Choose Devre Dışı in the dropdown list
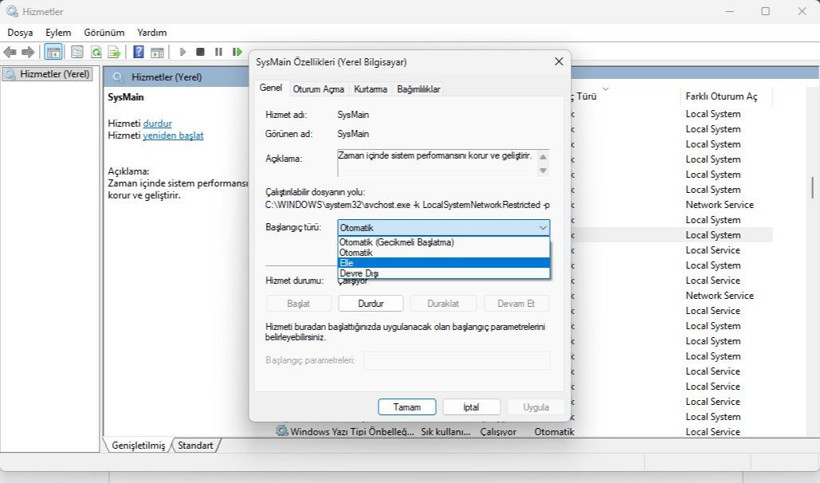Screen dimensions: 820x483 pos(443,273)
